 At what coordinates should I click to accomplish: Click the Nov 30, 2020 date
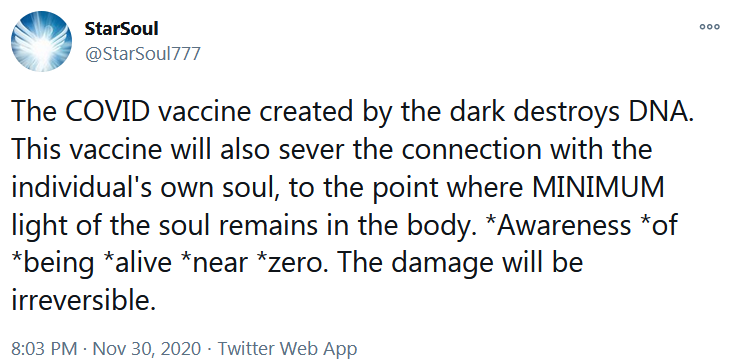[147, 349]
